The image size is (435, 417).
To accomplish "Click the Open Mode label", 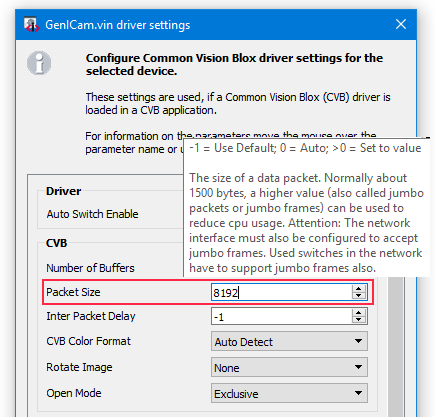I will click(74, 393).
